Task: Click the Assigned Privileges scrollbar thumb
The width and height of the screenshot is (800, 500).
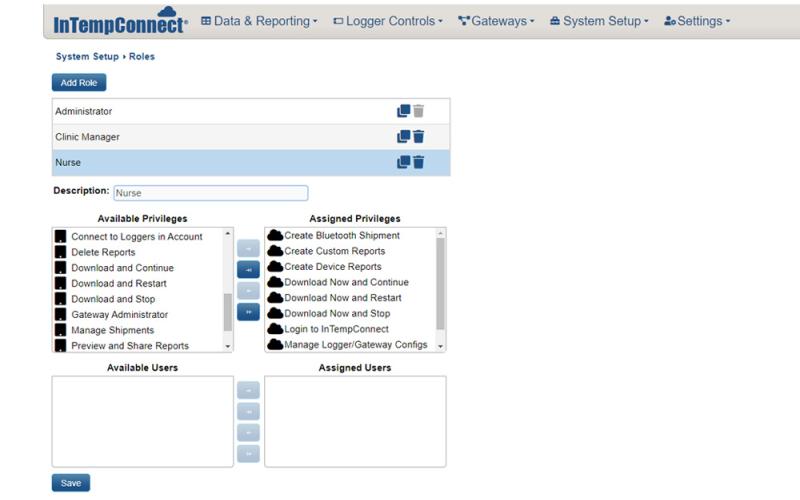Action: pos(440,284)
